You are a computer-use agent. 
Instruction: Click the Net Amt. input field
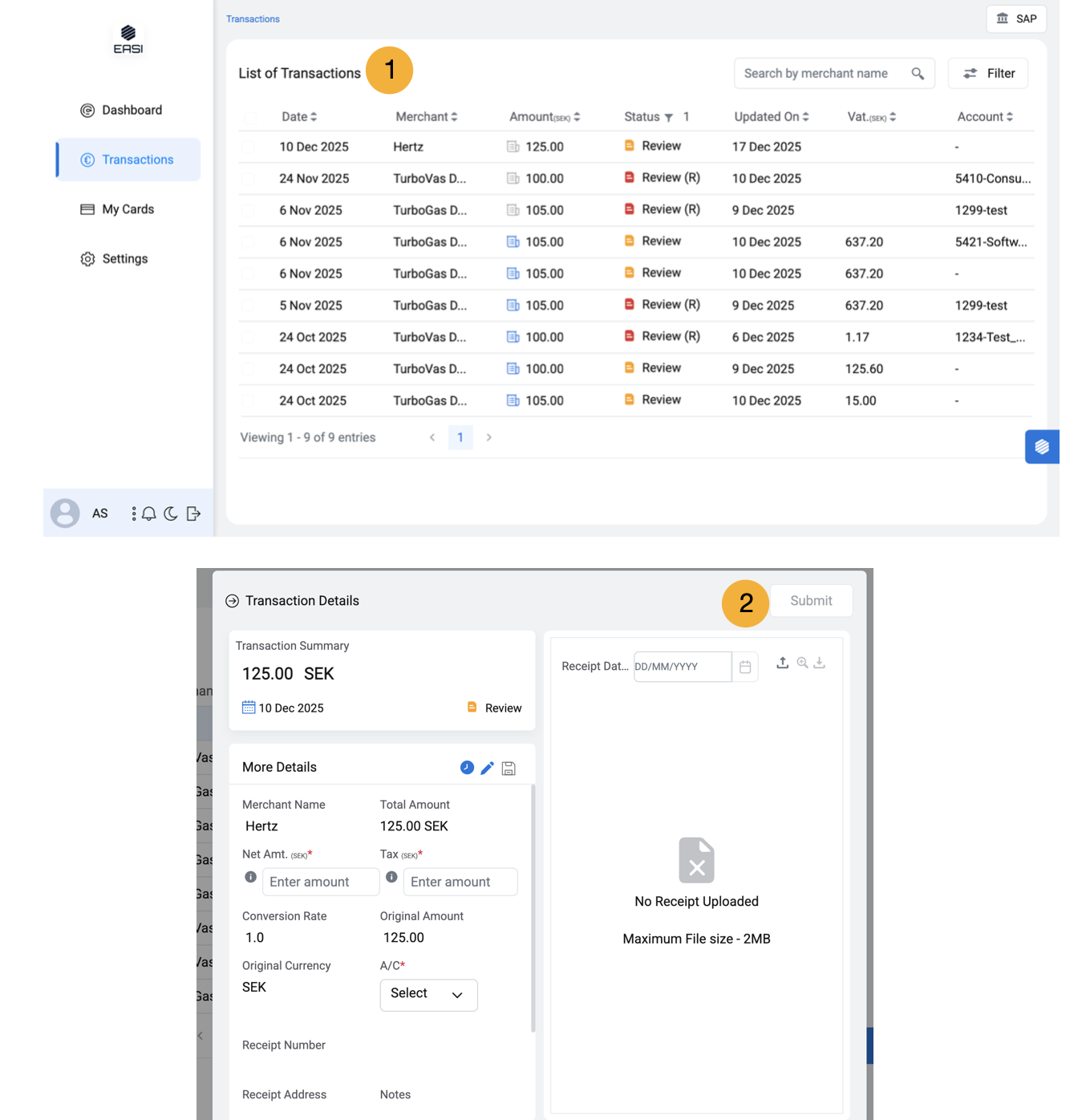(320, 882)
